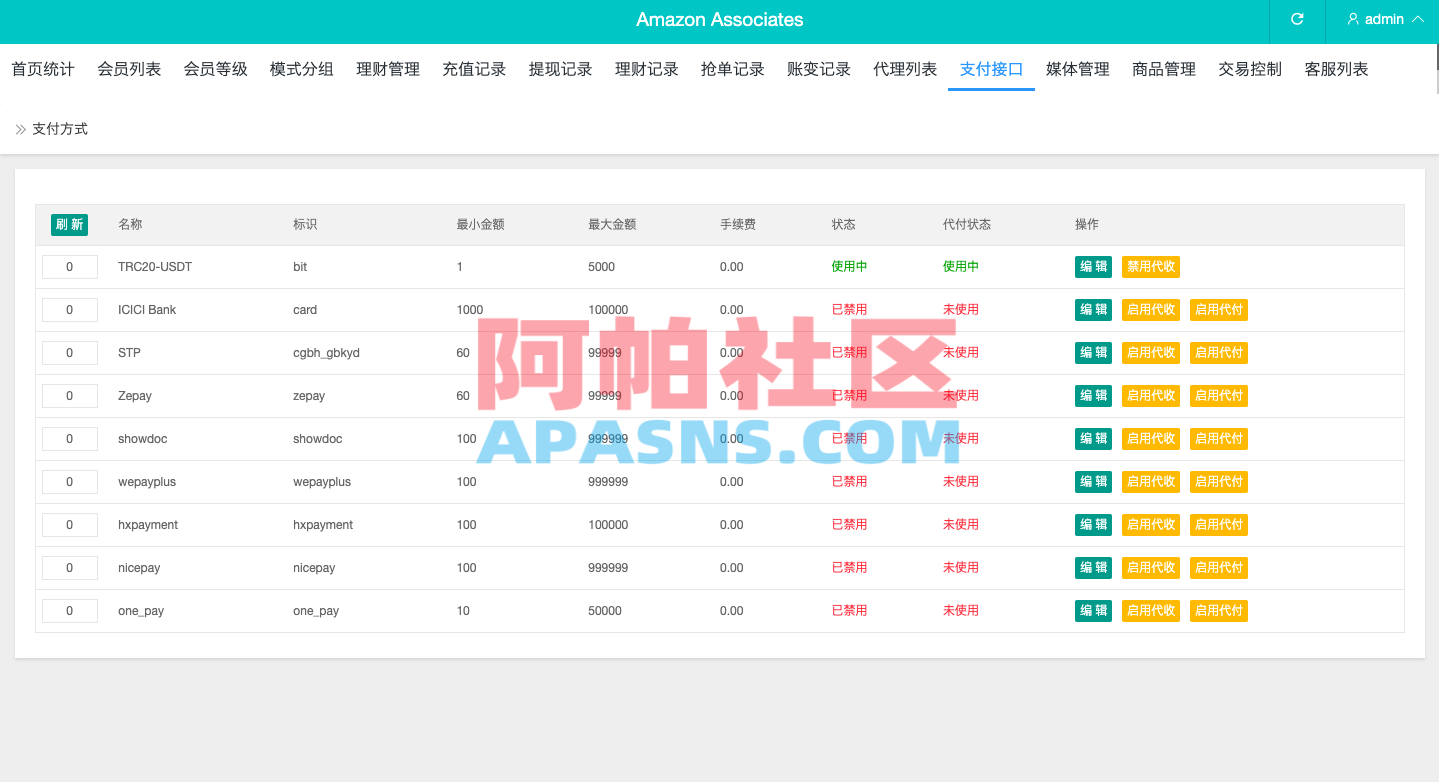Switch to the 充值记录 tab
This screenshot has width=1439, height=782.
[x=474, y=69]
